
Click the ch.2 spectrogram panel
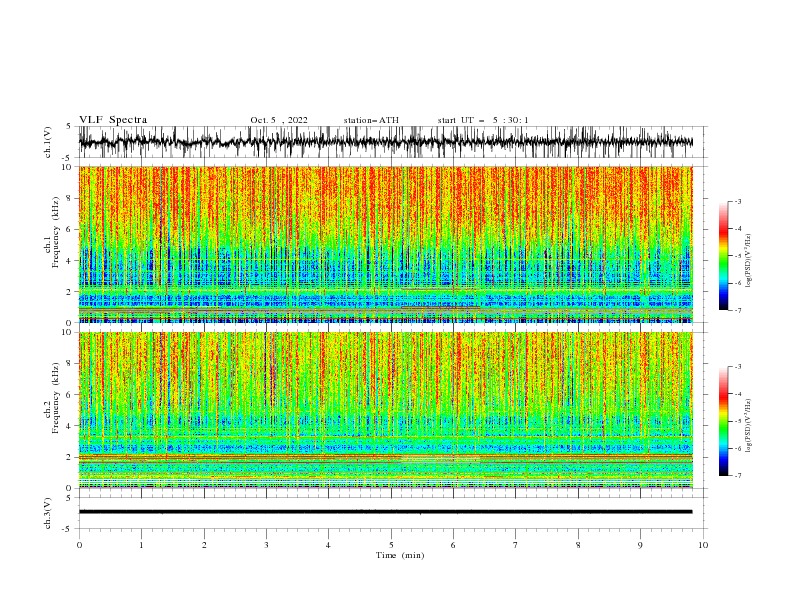[x=385, y=410]
